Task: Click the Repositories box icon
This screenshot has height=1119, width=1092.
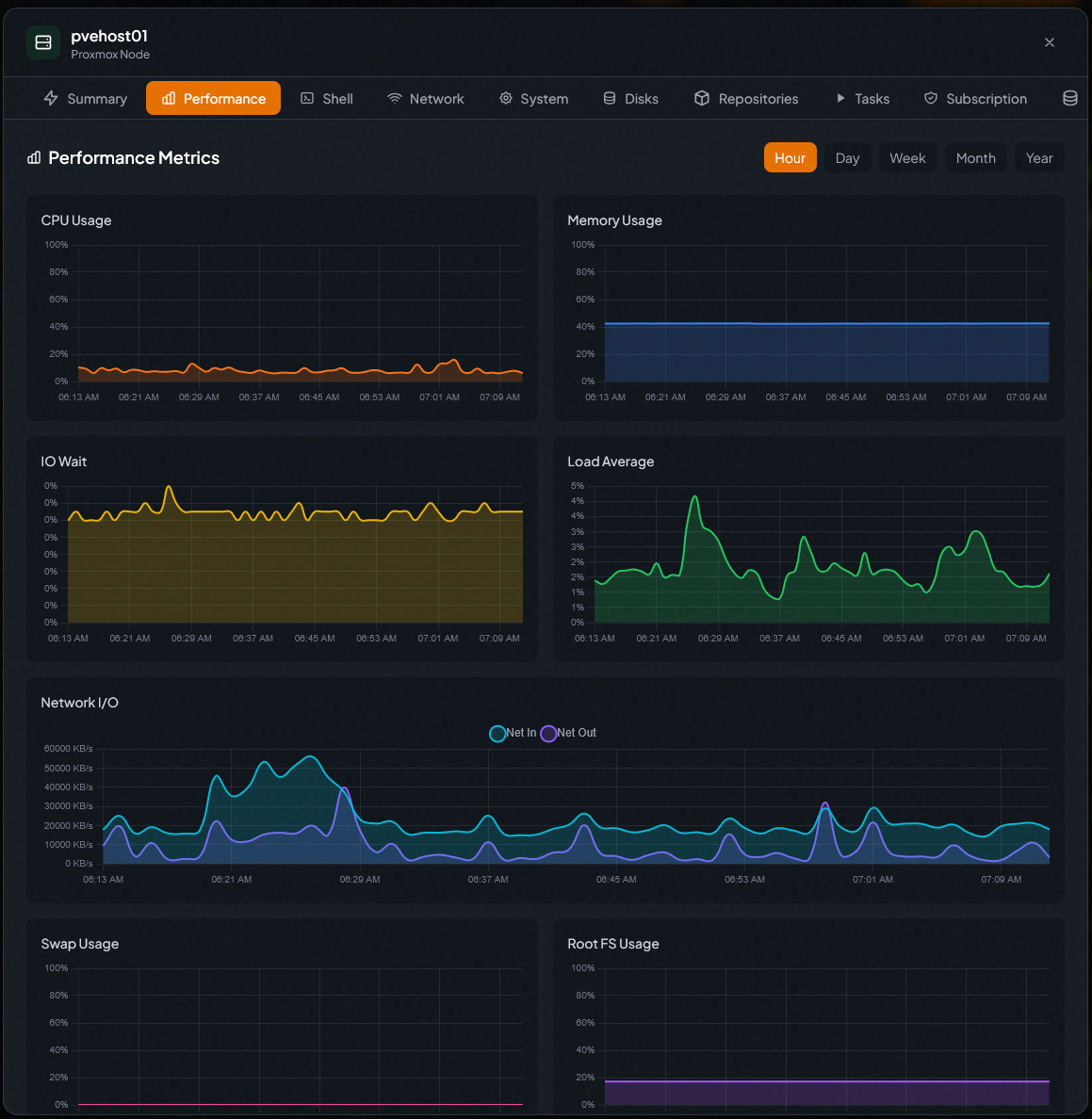Action: [702, 98]
